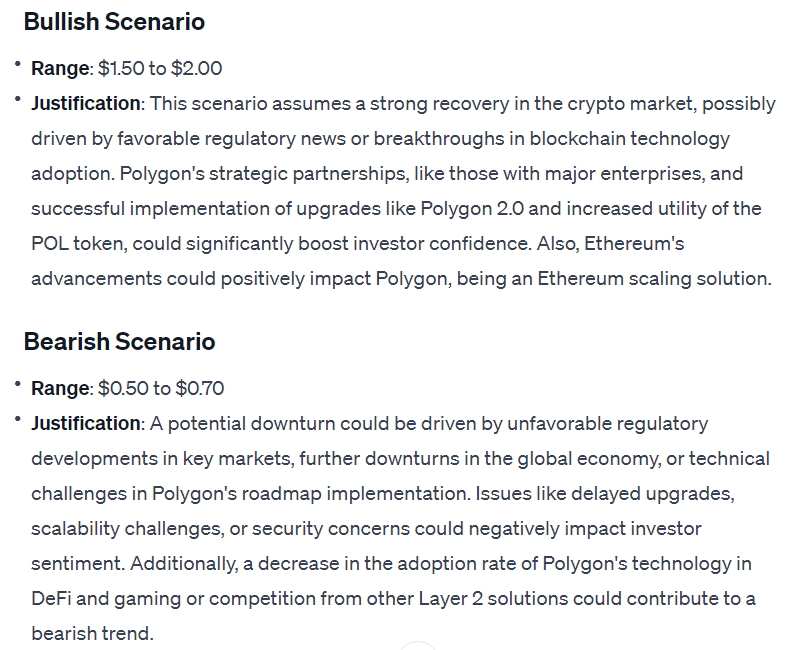
Task: Select the Range label under Bullish Scenario
Action: [x=60, y=69]
